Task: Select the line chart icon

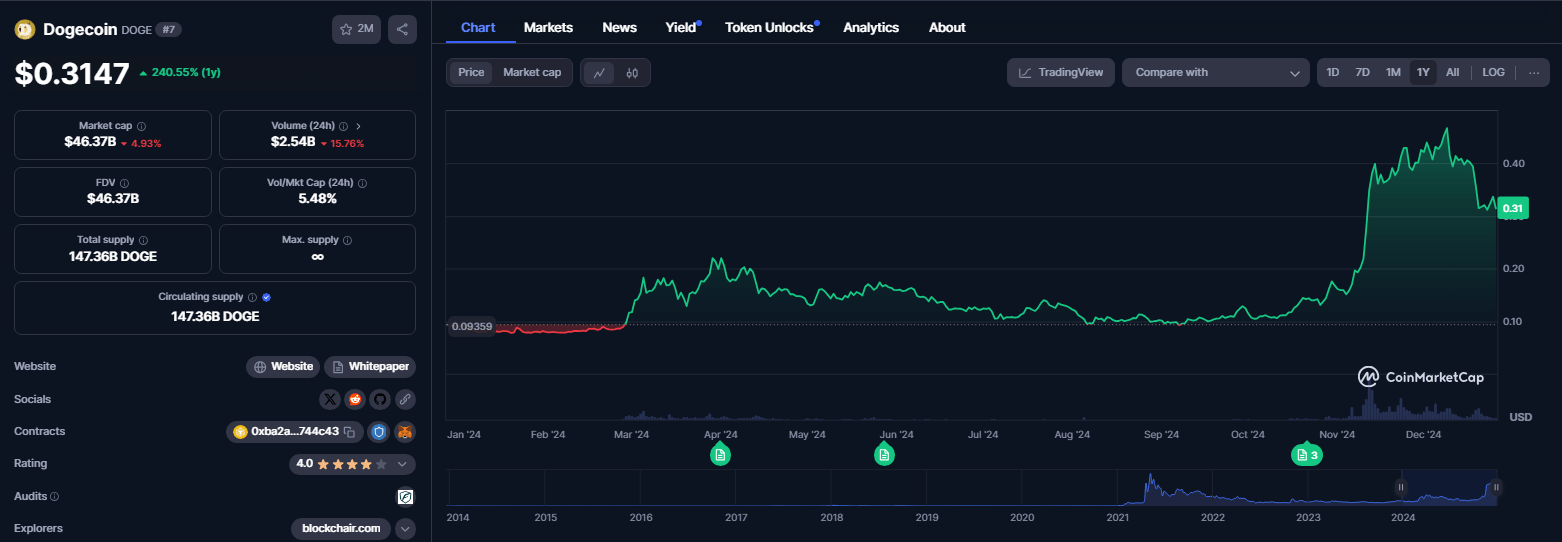Action: point(599,73)
